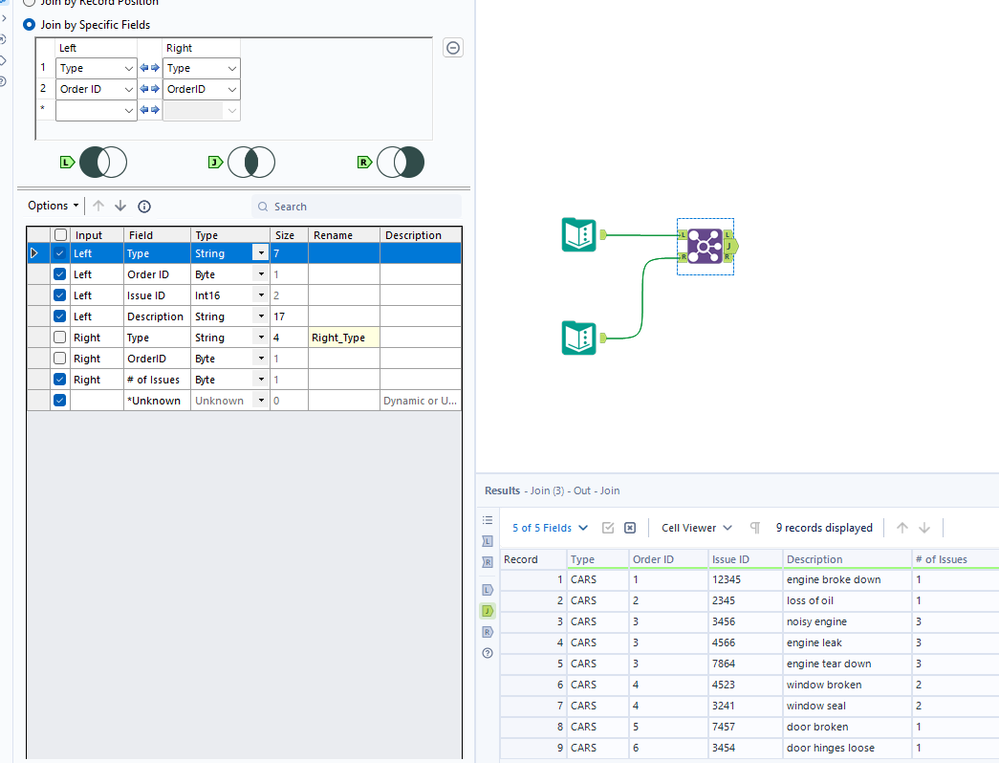The width and height of the screenshot is (999, 763).
Task: Click the Right_Type rename cell
Action: pos(344,338)
